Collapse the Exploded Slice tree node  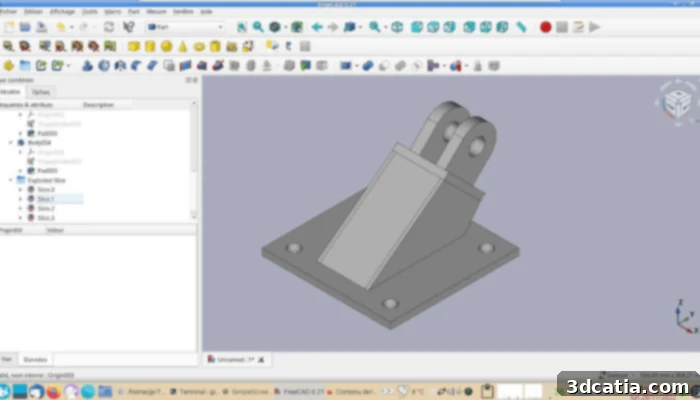[x=11, y=180]
